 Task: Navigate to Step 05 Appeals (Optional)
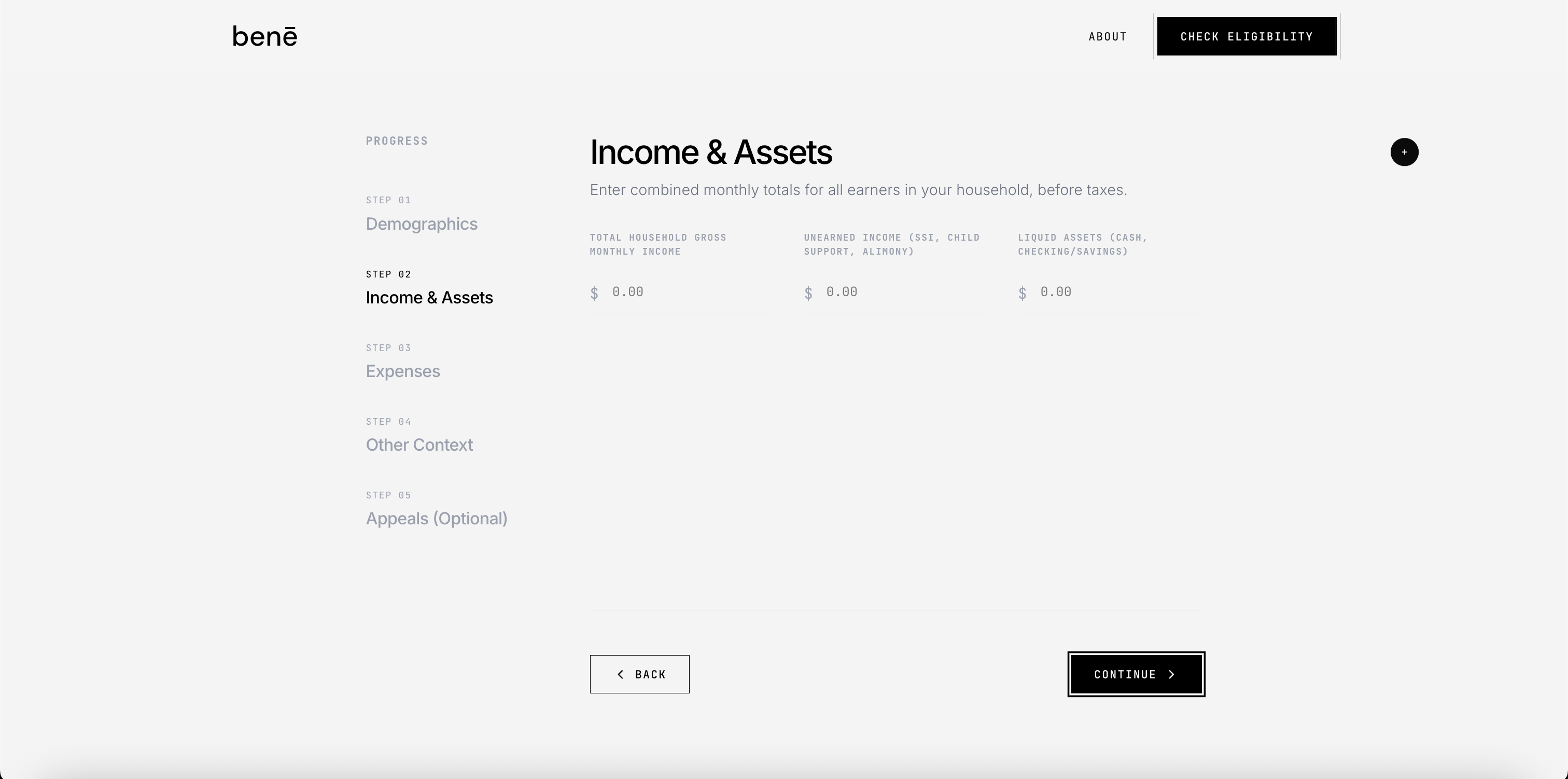point(436,519)
